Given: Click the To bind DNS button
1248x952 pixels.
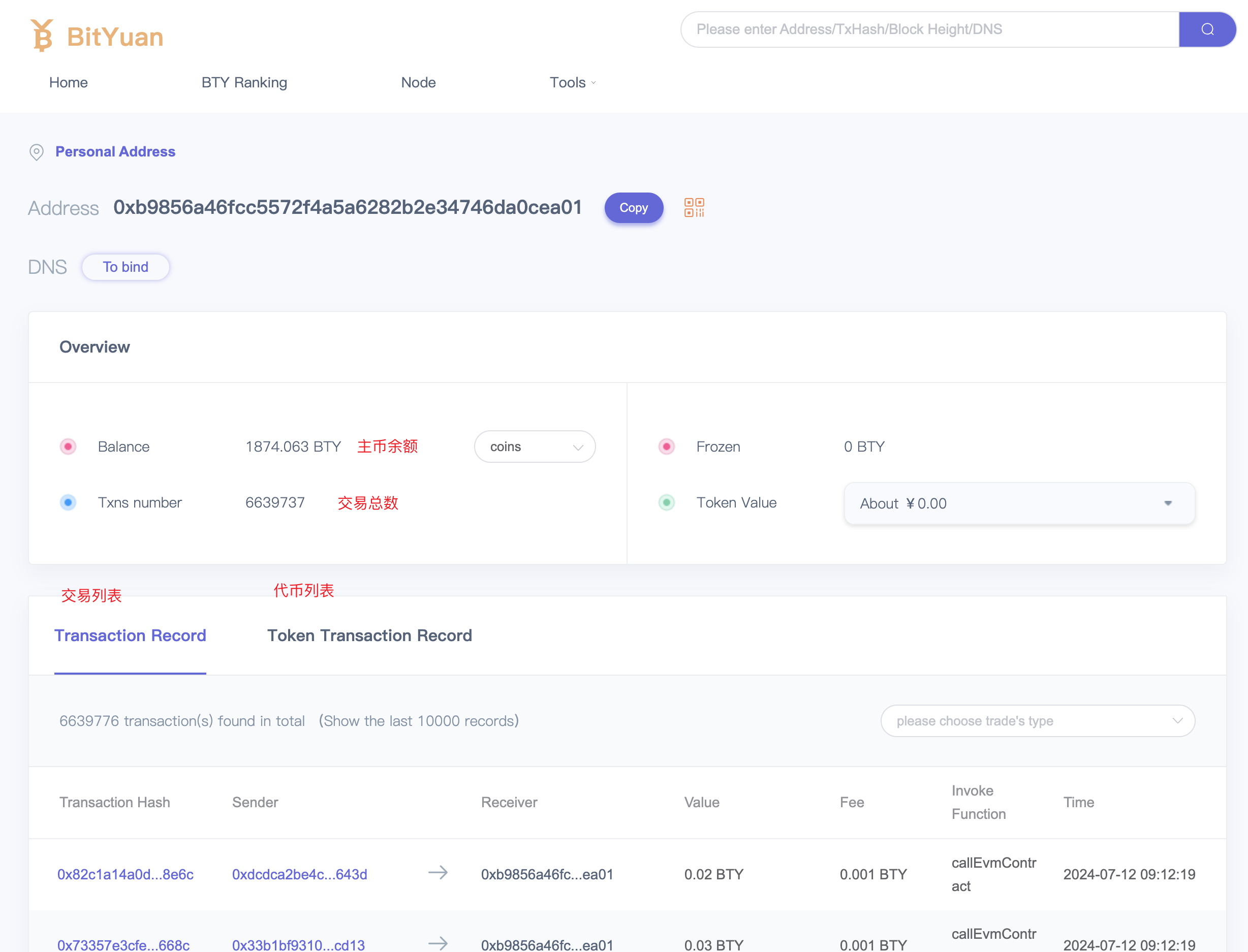Looking at the screenshot, I should click(125, 267).
